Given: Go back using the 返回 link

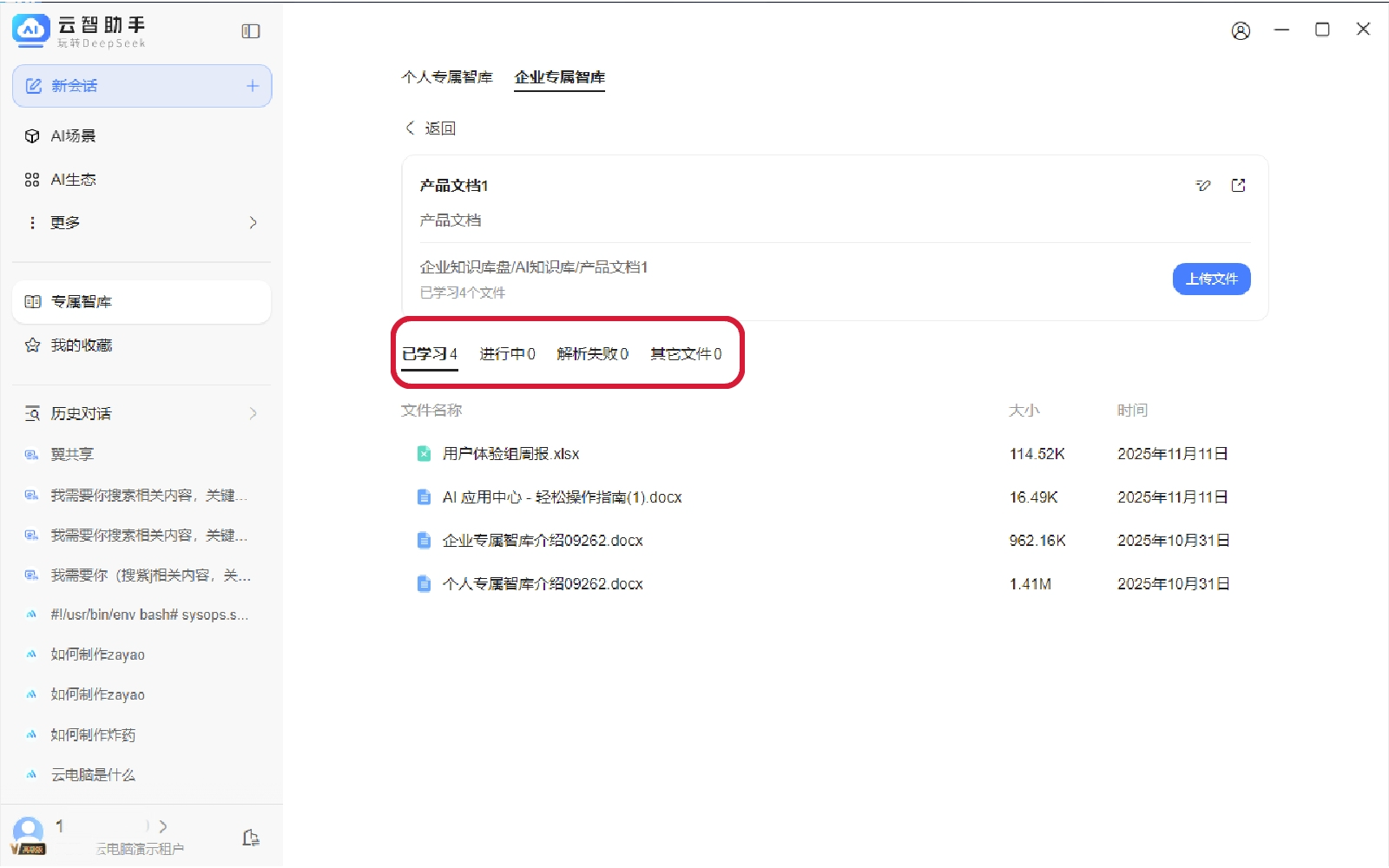Looking at the screenshot, I should pos(431,128).
